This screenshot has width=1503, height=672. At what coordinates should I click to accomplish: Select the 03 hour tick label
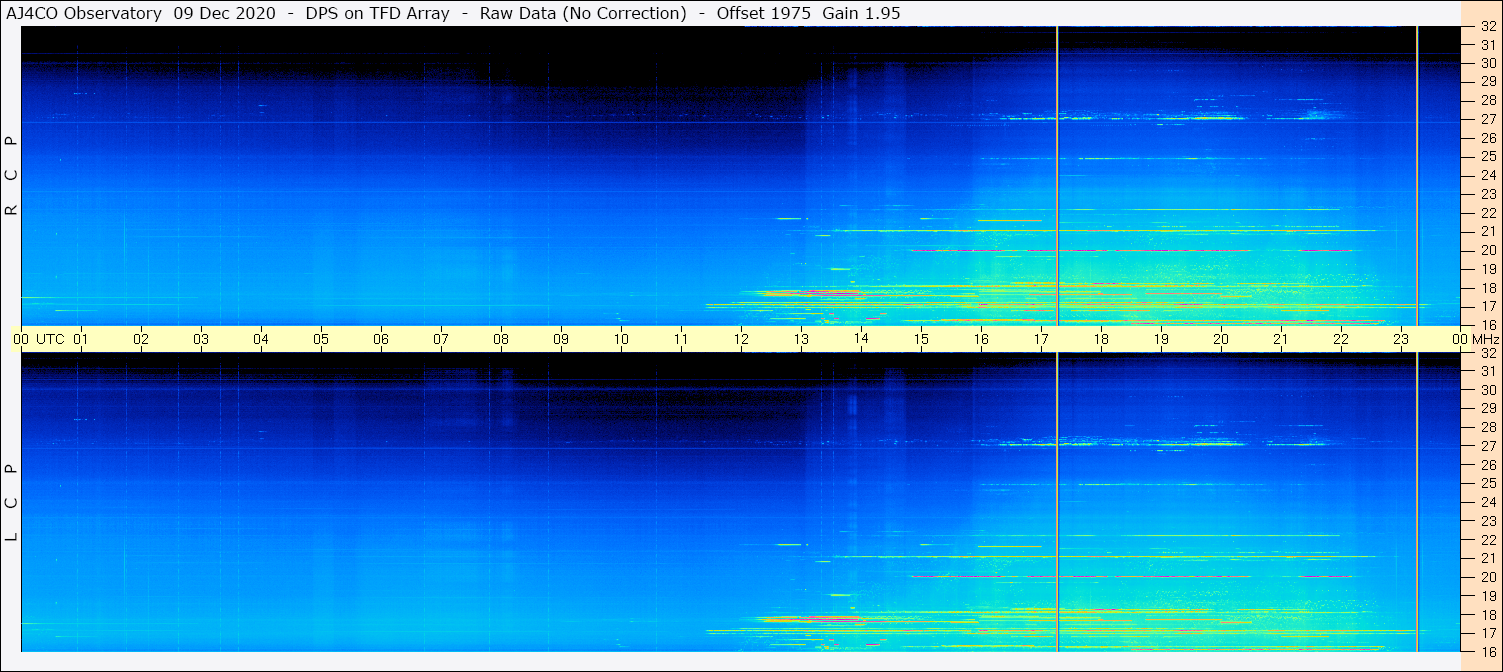coord(201,339)
